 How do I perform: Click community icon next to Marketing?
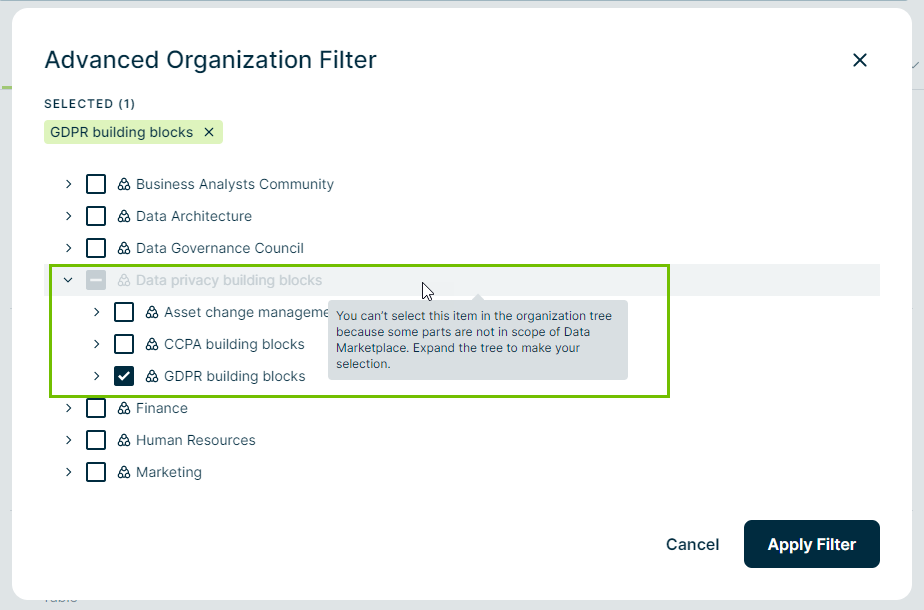pyautogui.click(x=124, y=472)
